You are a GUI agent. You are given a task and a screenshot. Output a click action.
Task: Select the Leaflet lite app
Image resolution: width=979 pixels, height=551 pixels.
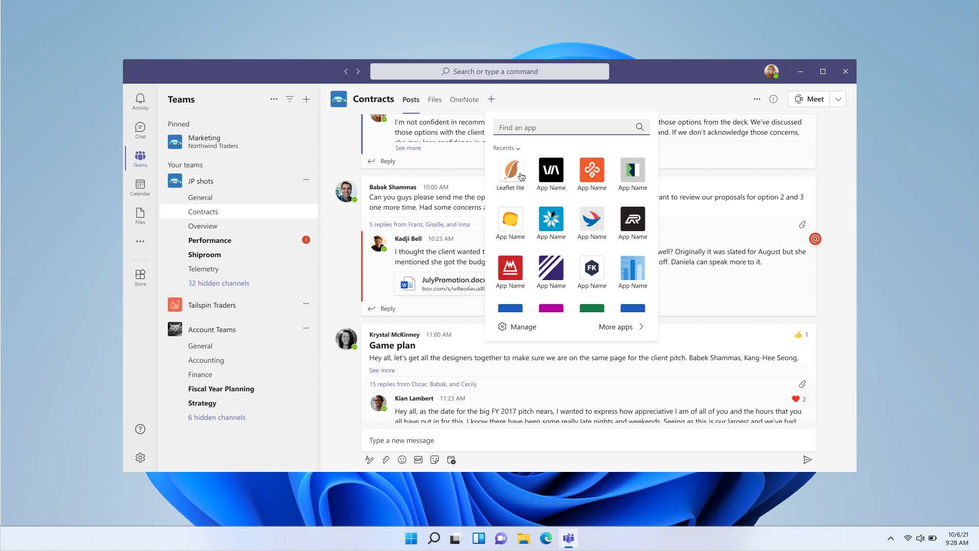[510, 174]
